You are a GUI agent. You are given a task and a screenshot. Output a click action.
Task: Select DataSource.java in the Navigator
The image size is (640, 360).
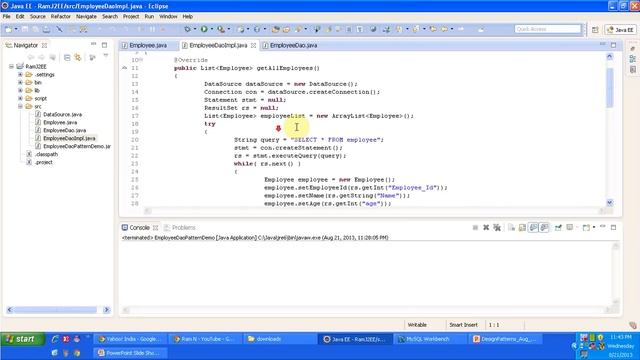click(x=62, y=114)
